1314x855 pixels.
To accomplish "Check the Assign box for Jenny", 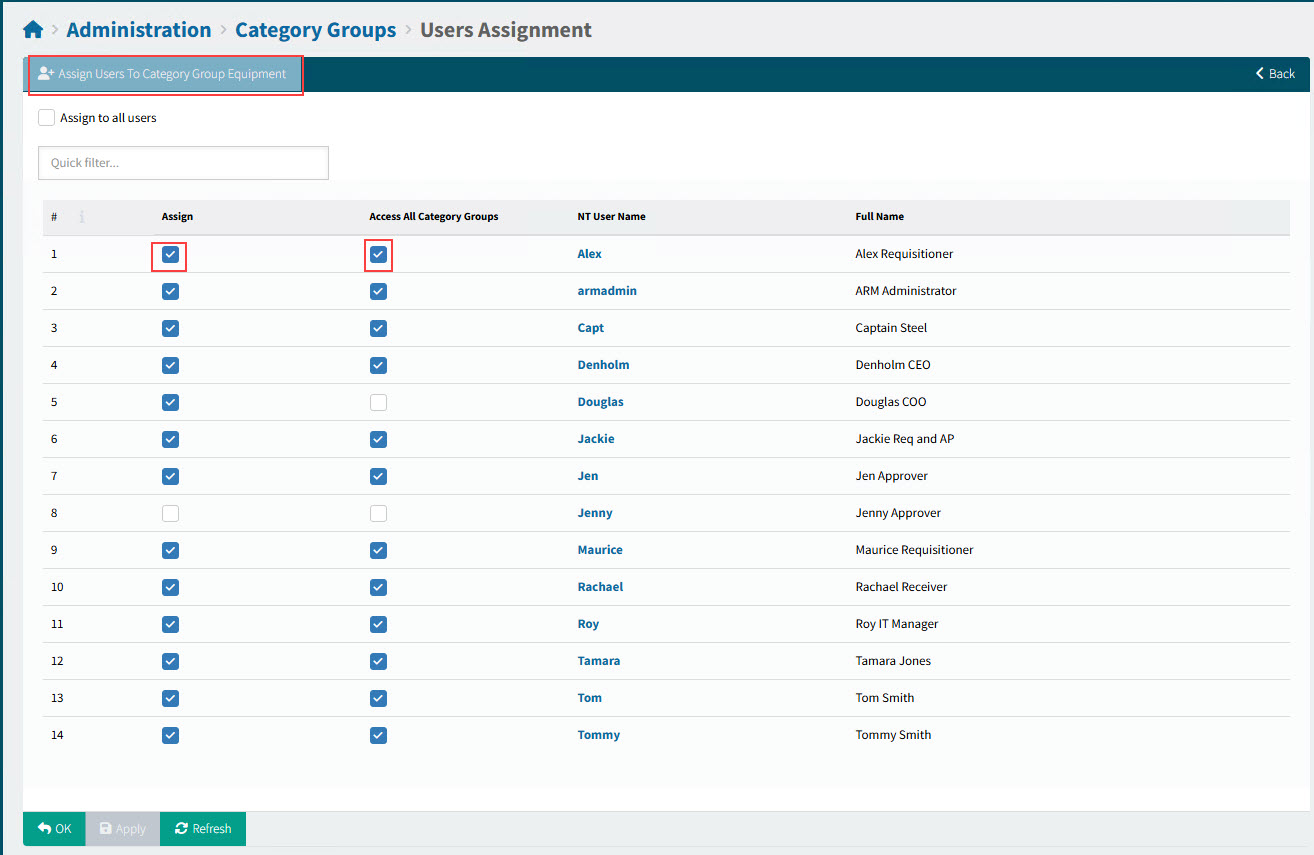I will (x=170, y=514).
